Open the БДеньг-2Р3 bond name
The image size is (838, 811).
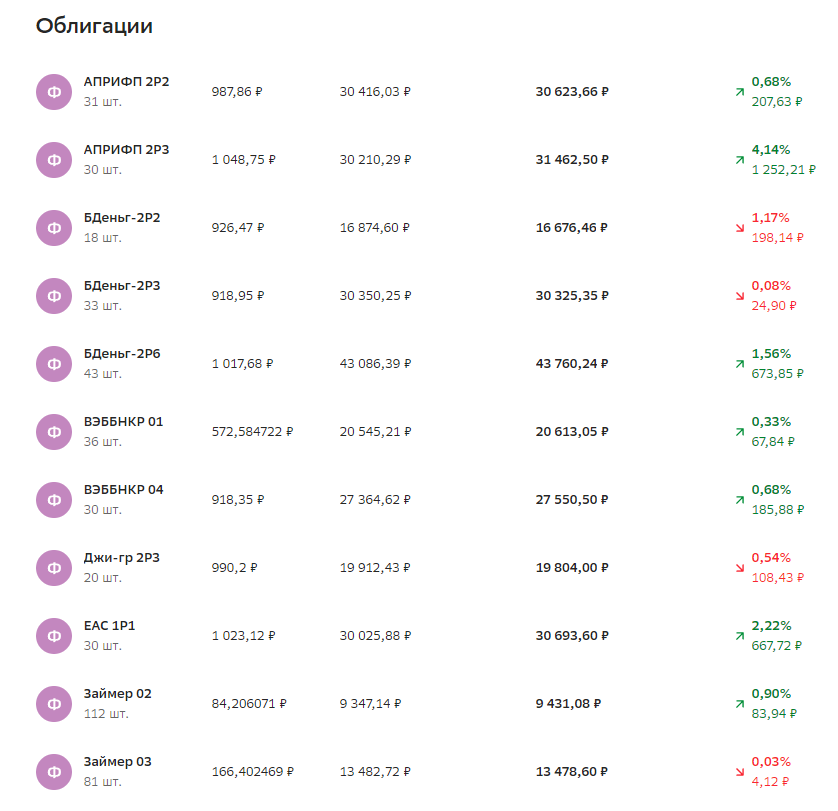click(122, 286)
